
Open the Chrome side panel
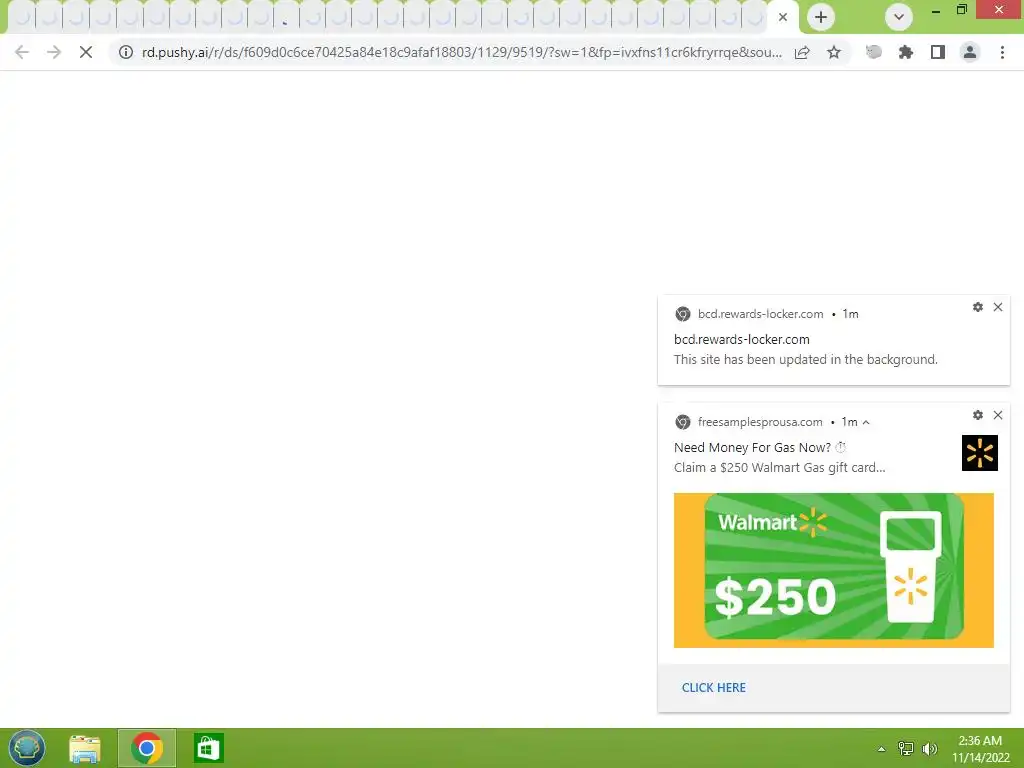938,52
